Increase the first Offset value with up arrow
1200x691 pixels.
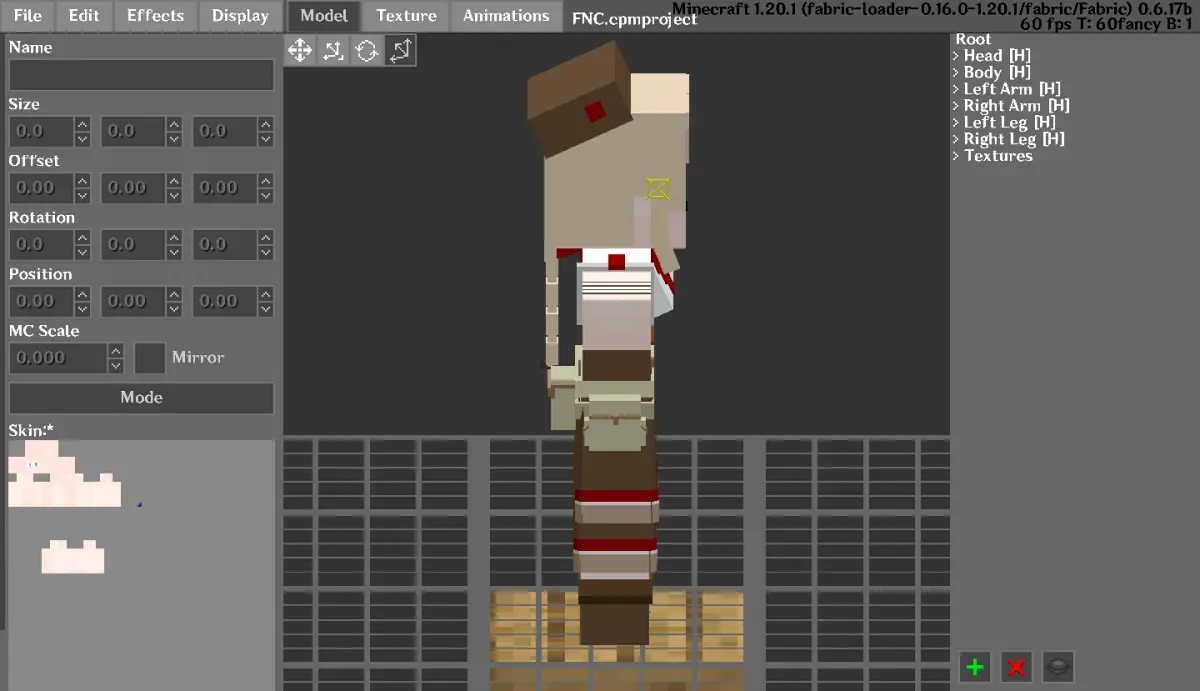pyautogui.click(x=82, y=181)
